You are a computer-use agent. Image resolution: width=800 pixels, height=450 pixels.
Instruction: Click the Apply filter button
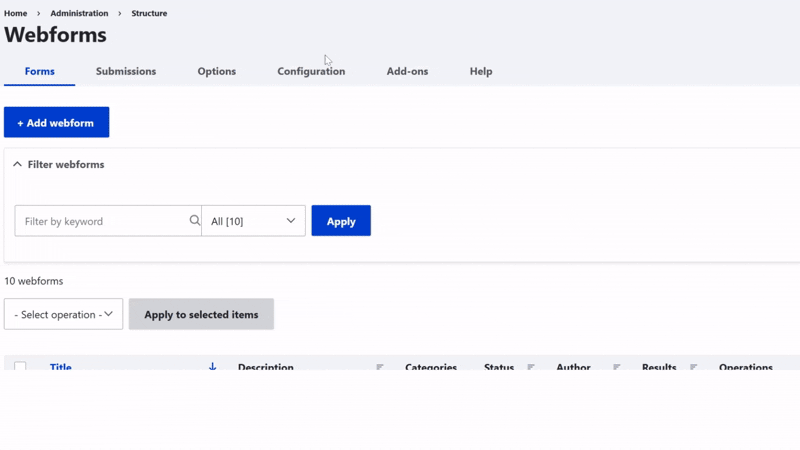341,221
